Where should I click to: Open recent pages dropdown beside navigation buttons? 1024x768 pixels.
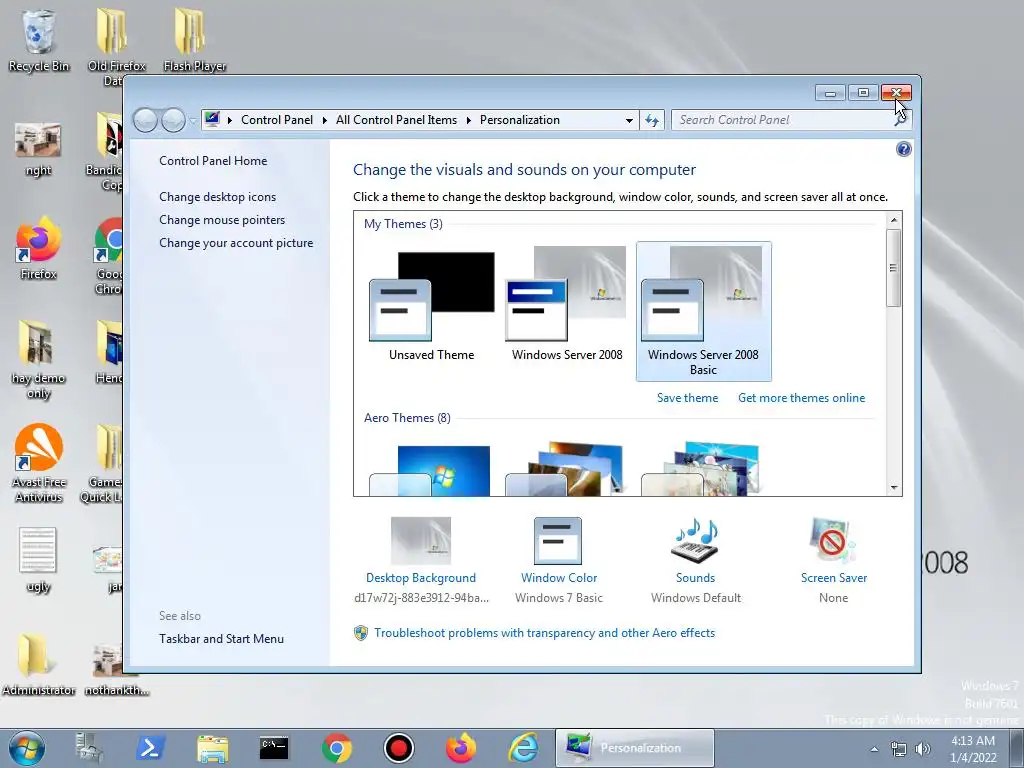[x=192, y=120]
